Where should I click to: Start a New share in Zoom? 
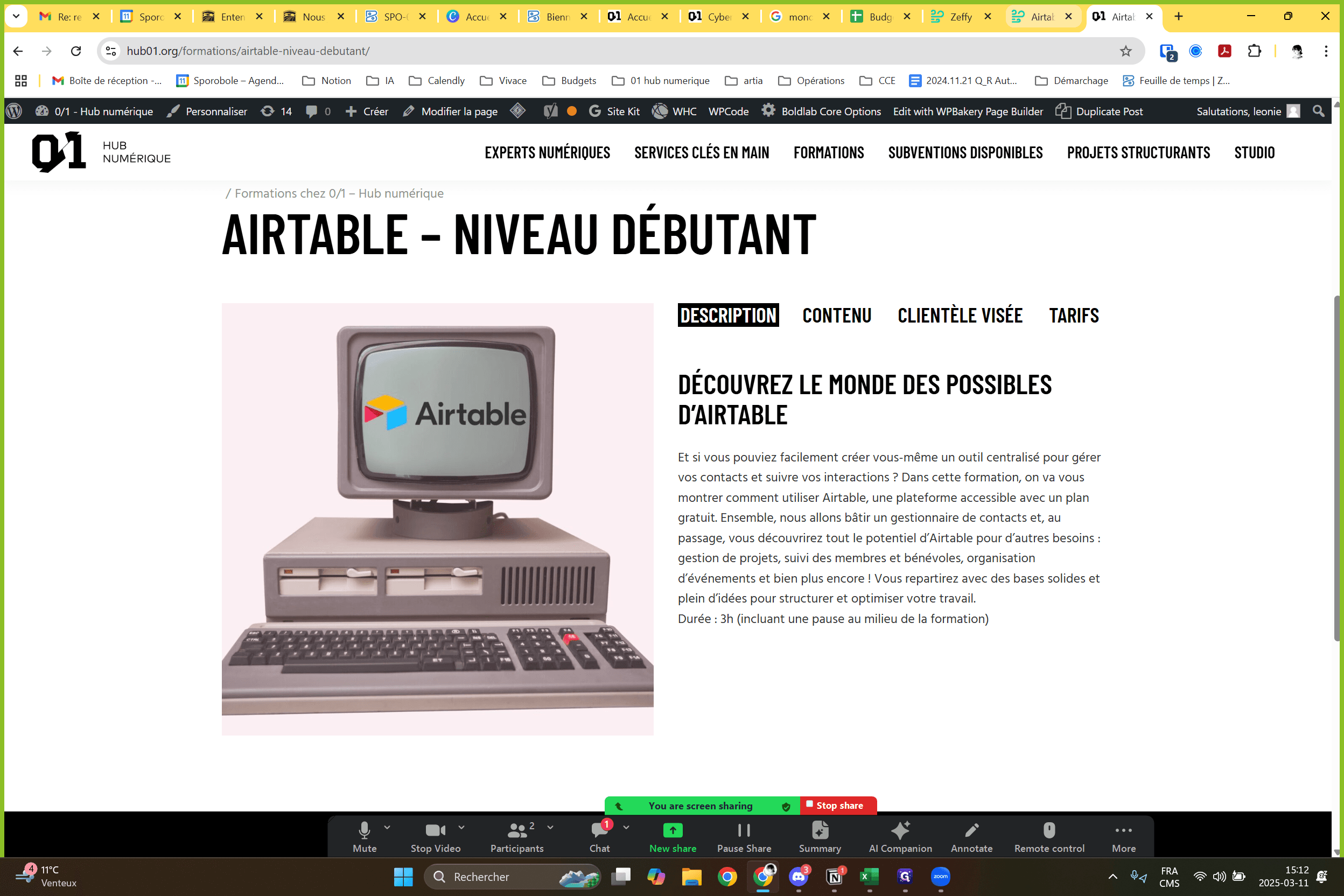[x=673, y=837]
